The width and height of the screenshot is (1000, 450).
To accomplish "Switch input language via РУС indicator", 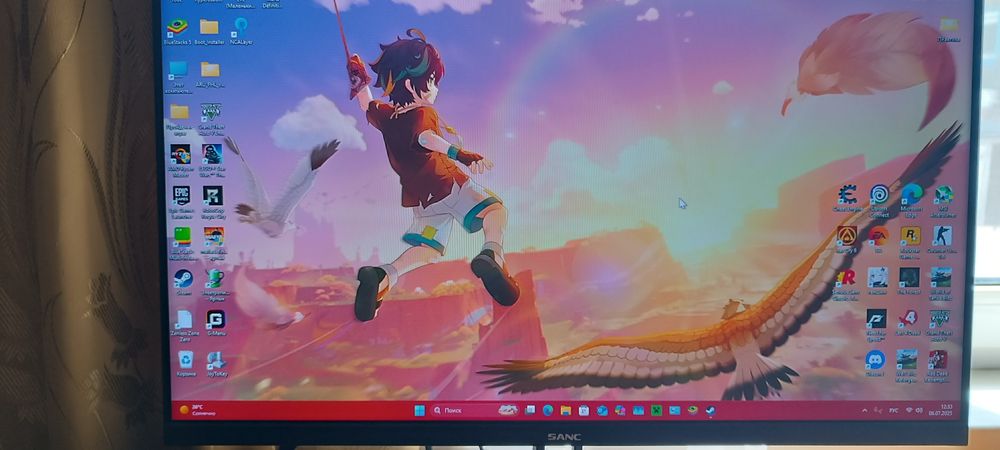I will click(x=895, y=410).
